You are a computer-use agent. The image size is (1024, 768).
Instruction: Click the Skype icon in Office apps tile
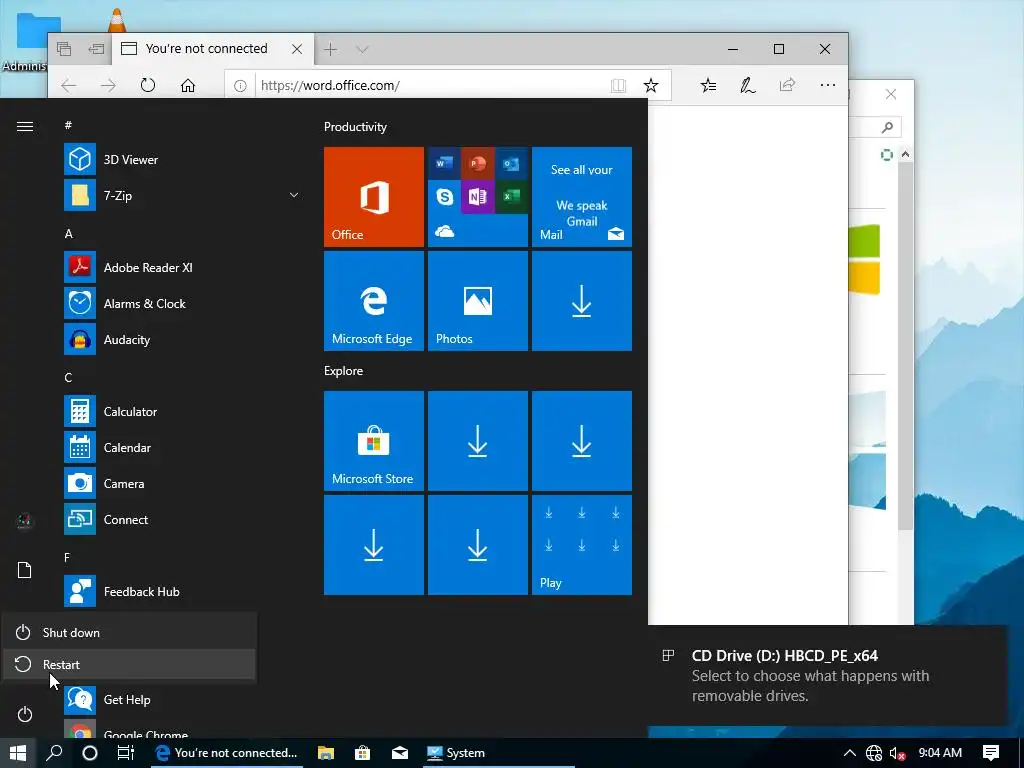point(444,197)
